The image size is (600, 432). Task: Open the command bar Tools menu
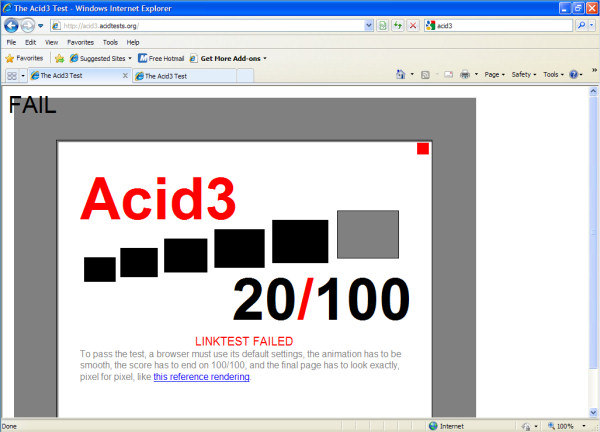[x=553, y=74]
